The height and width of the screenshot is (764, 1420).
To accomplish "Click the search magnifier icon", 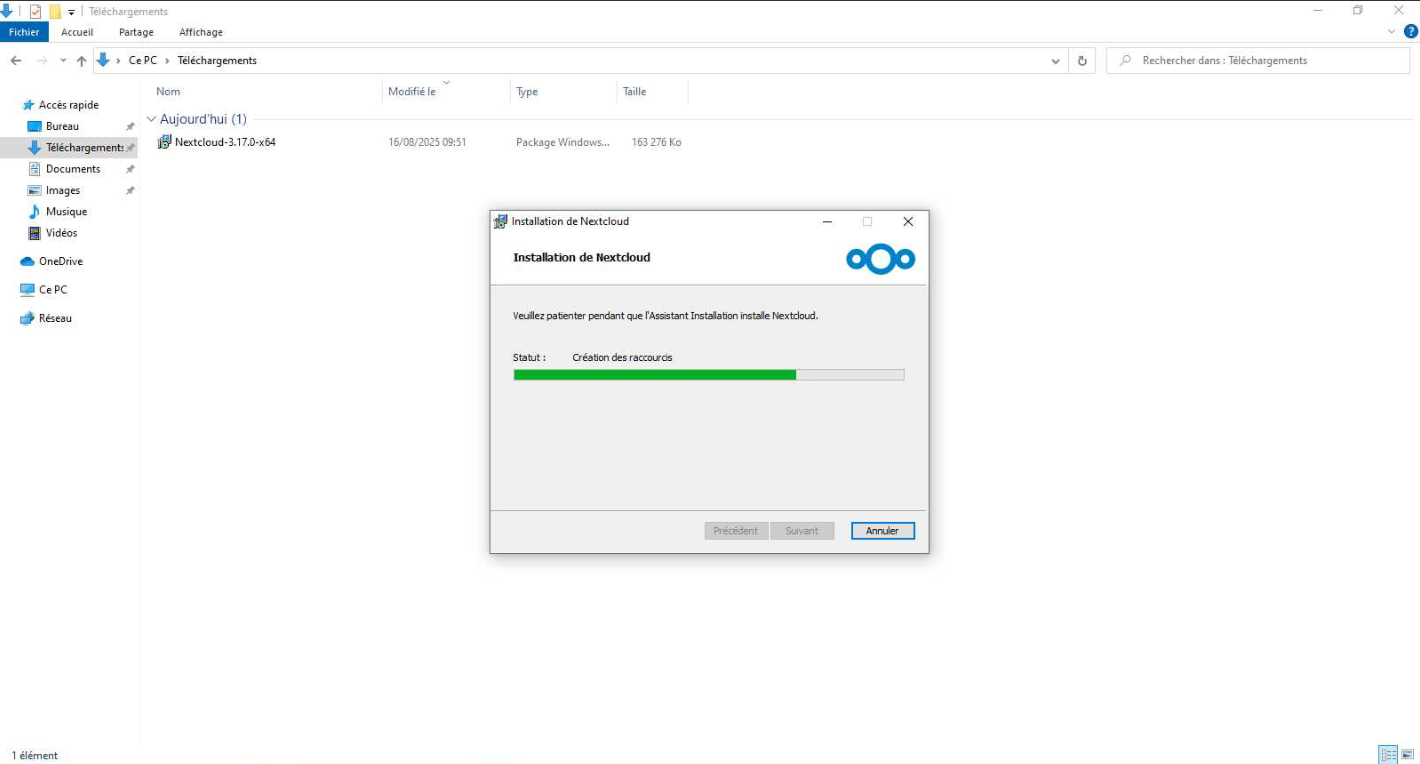I will pos(1126,61).
